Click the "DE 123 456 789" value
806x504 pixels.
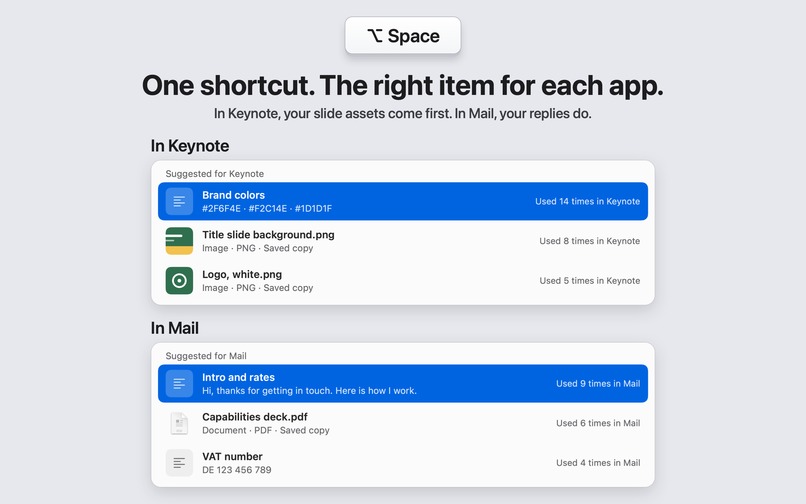pyautogui.click(x=236, y=470)
